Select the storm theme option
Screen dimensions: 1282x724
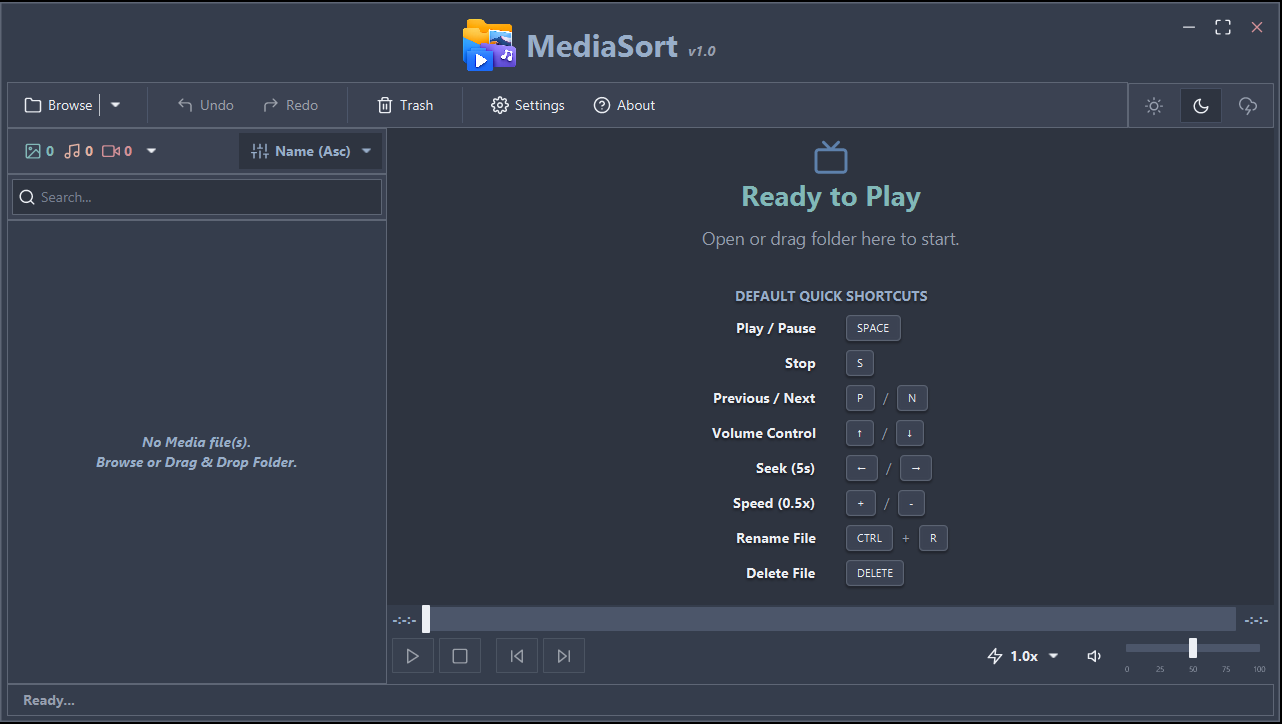pos(1247,105)
